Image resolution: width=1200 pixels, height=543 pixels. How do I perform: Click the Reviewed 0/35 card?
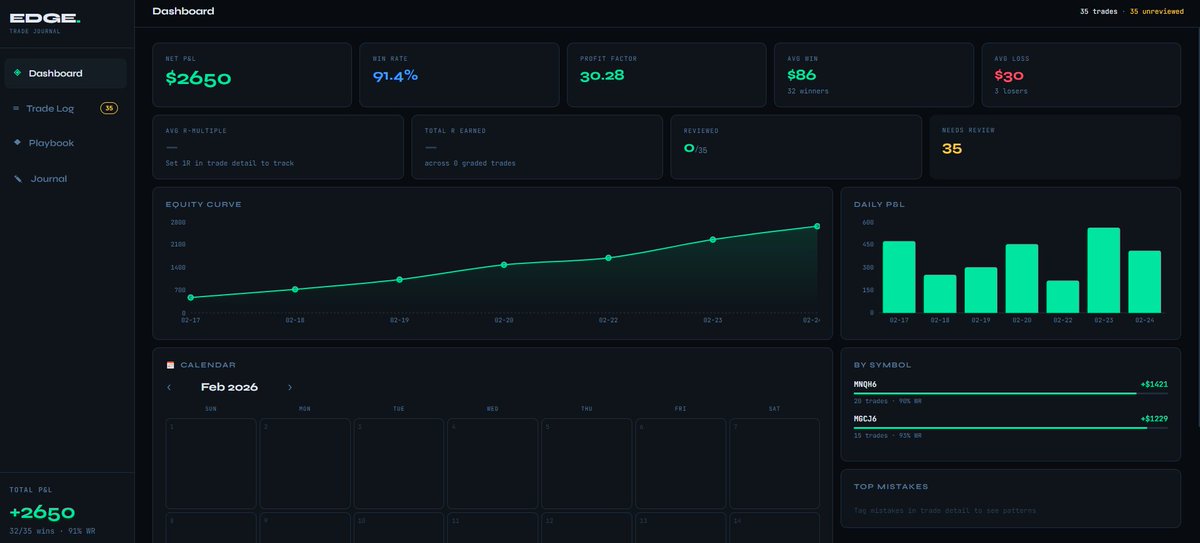(796, 147)
